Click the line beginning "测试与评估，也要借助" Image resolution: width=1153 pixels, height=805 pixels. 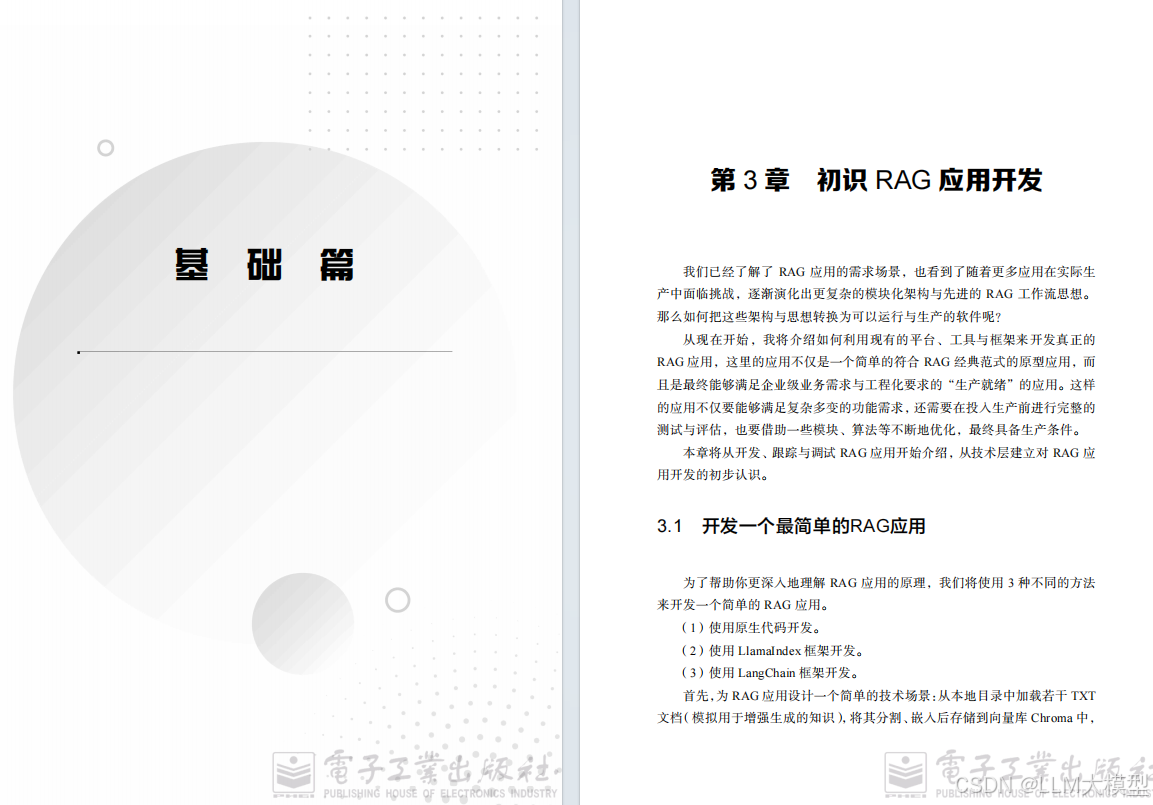point(871,429)
